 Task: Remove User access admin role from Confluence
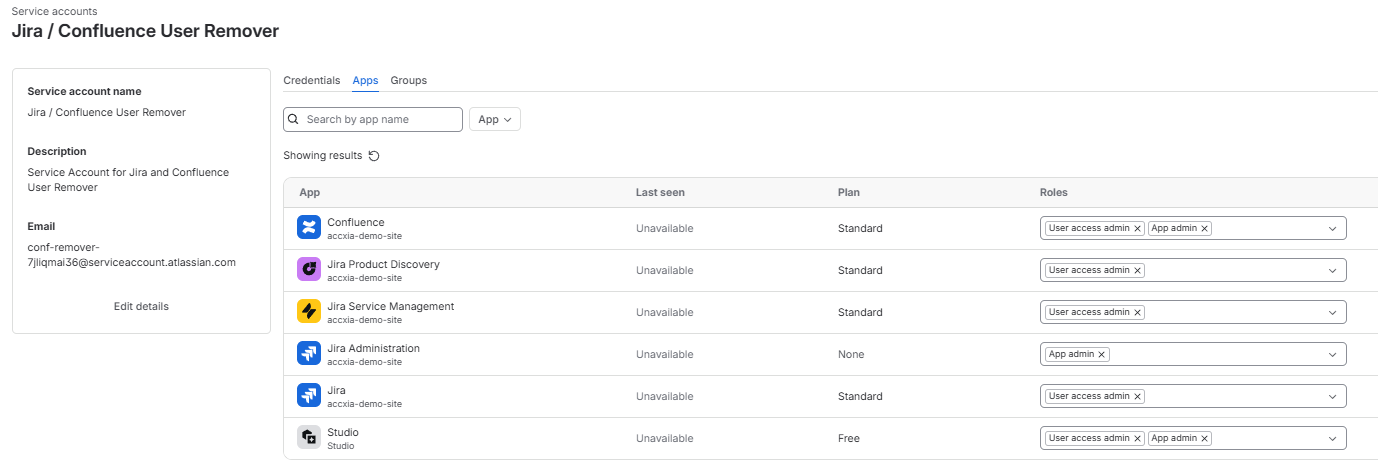(1137, 228)
